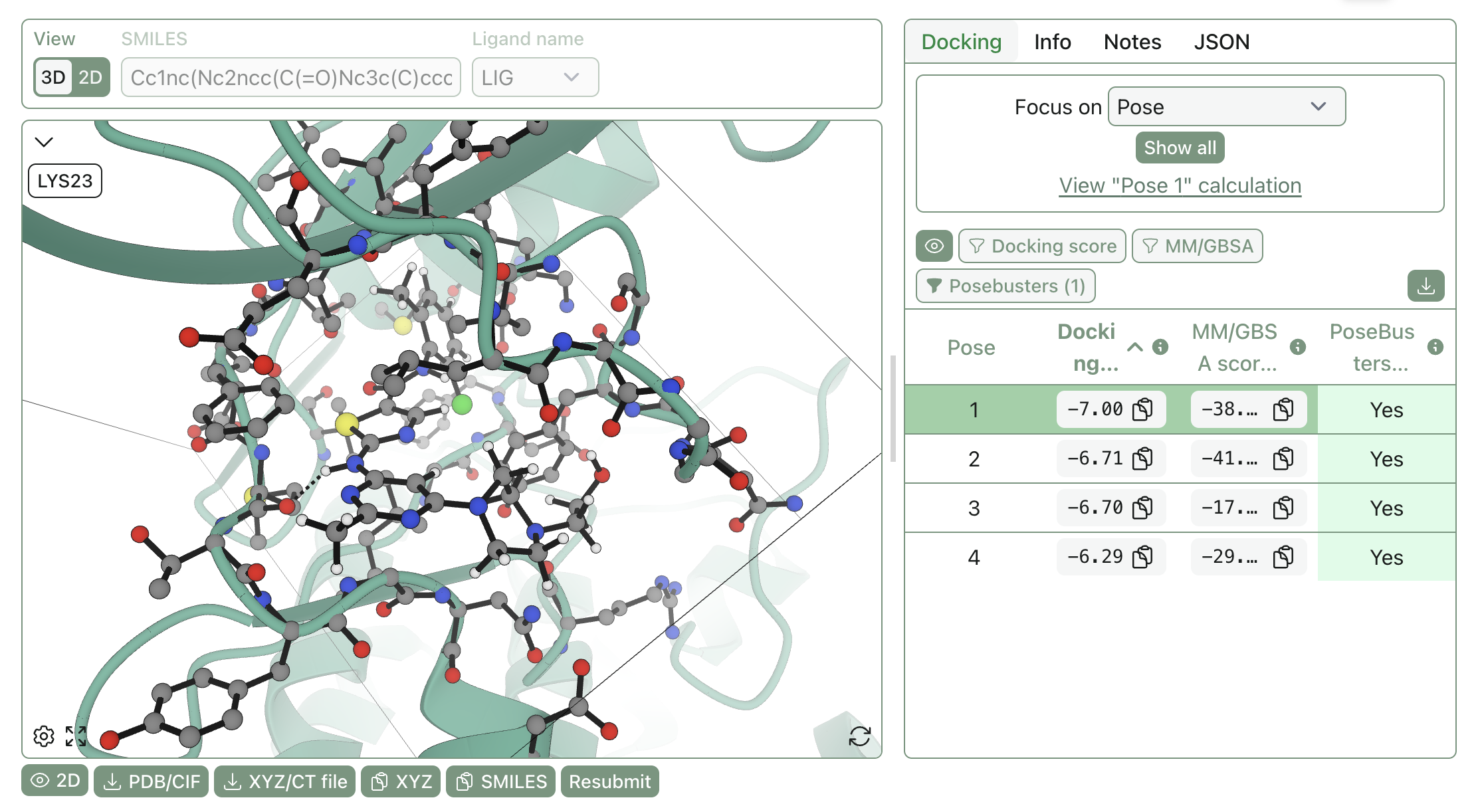Screen dimensions: 1478x812
Task: Toggle the Posebusters (1) filter
Action: (1005, 286)
